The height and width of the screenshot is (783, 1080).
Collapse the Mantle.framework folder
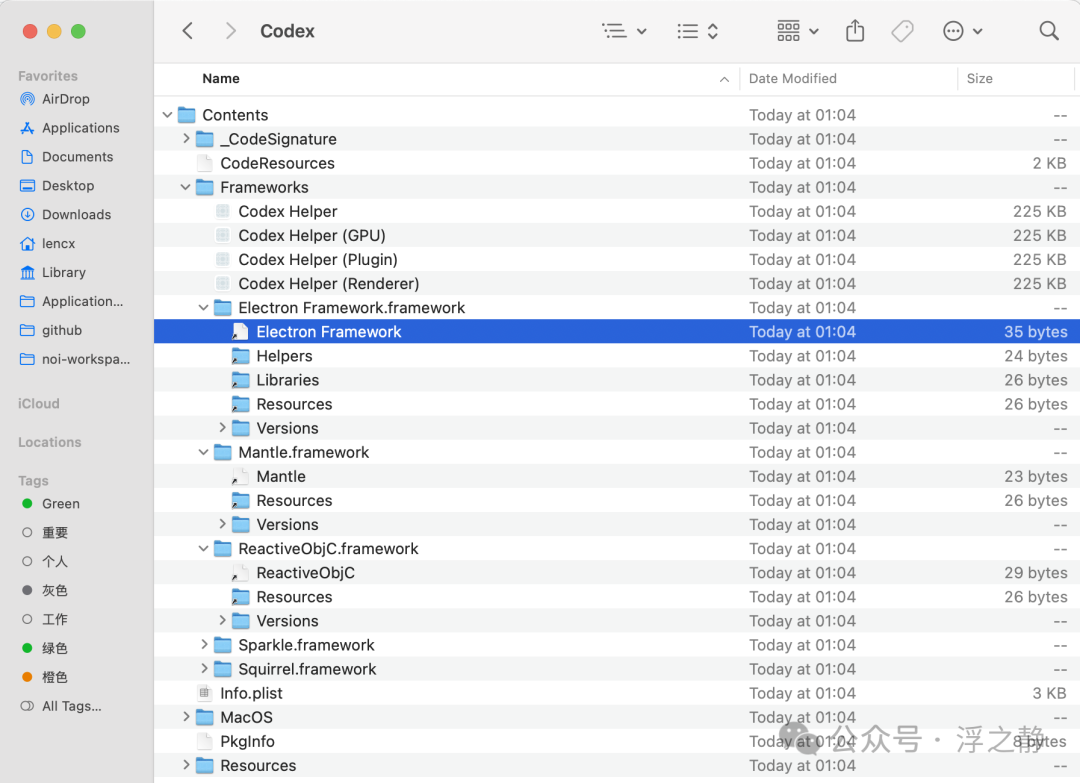(x=203, y=452)
